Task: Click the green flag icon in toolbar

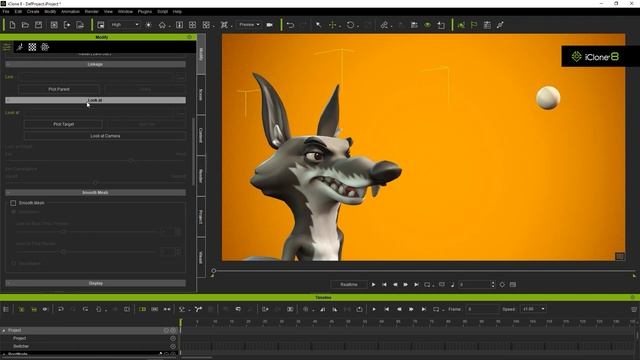Action: pyautogui.click(x=474, y=25)
